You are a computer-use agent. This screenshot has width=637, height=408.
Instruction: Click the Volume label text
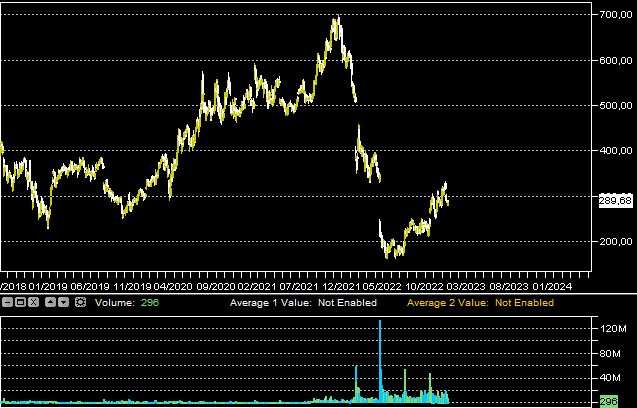pyautogui.click(x=115, y=302)
